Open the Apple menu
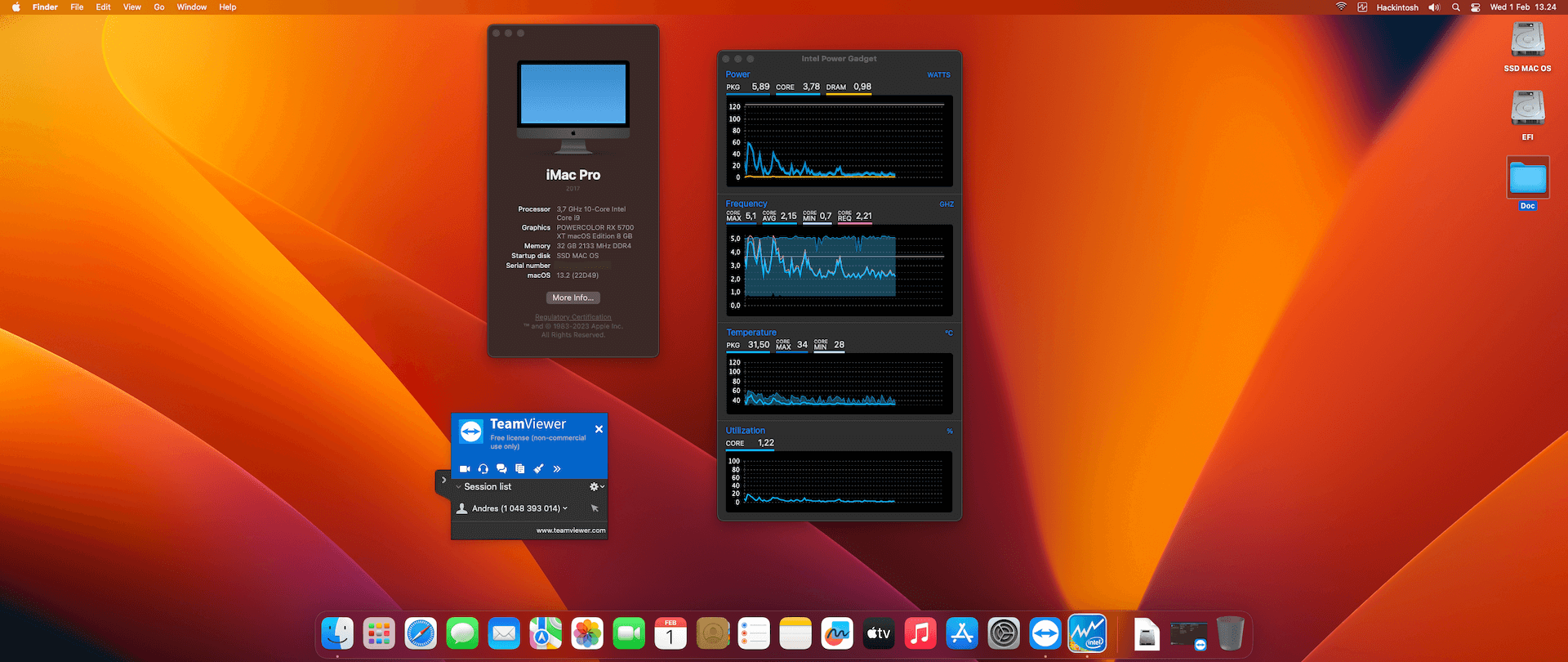Image resolution: width=1568 pixels, height=662 pixels. pos(16,7)
